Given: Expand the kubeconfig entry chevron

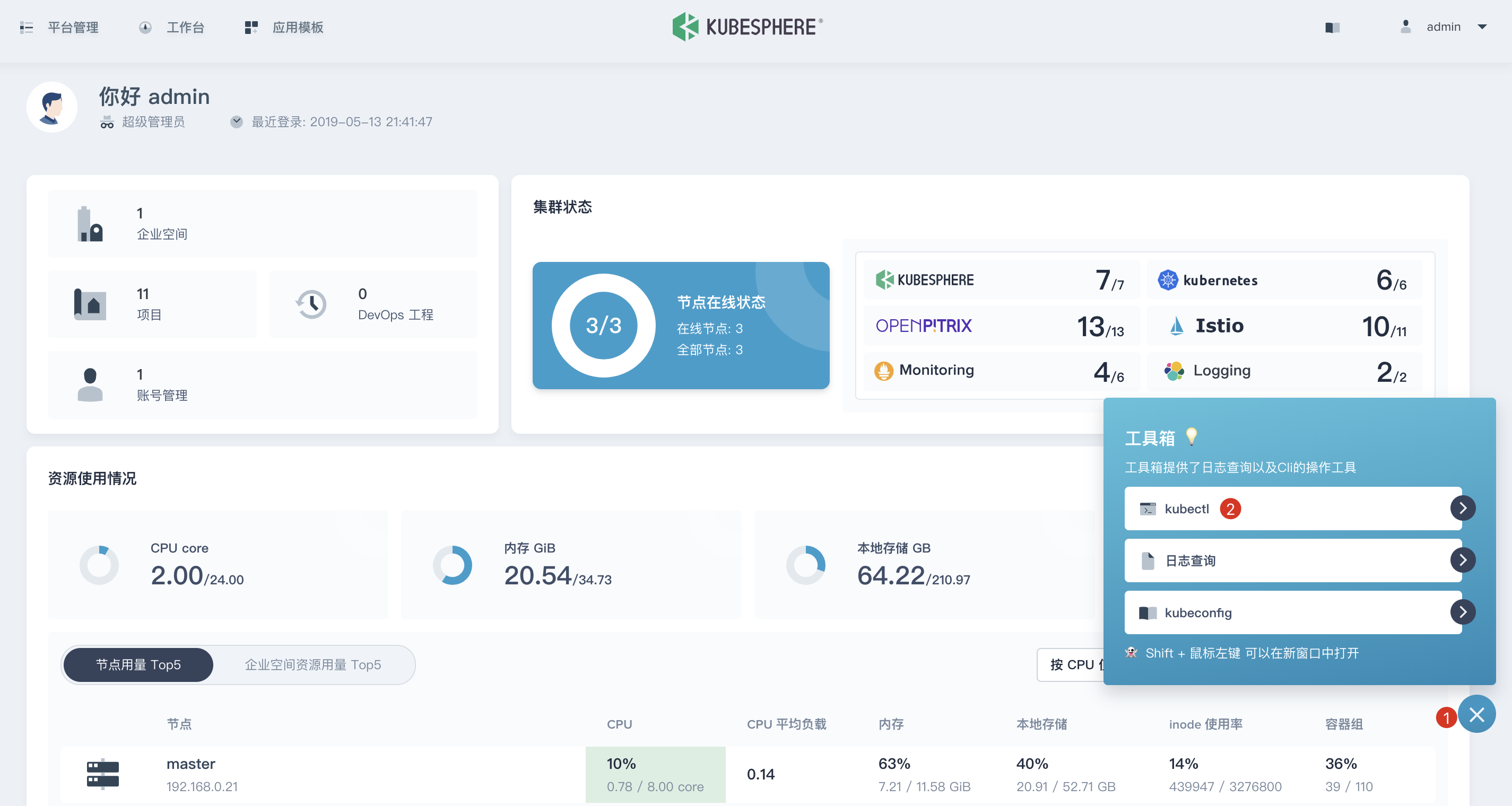Looking at the screenshot, I should pyautogui.click(x=1463, y=612).
